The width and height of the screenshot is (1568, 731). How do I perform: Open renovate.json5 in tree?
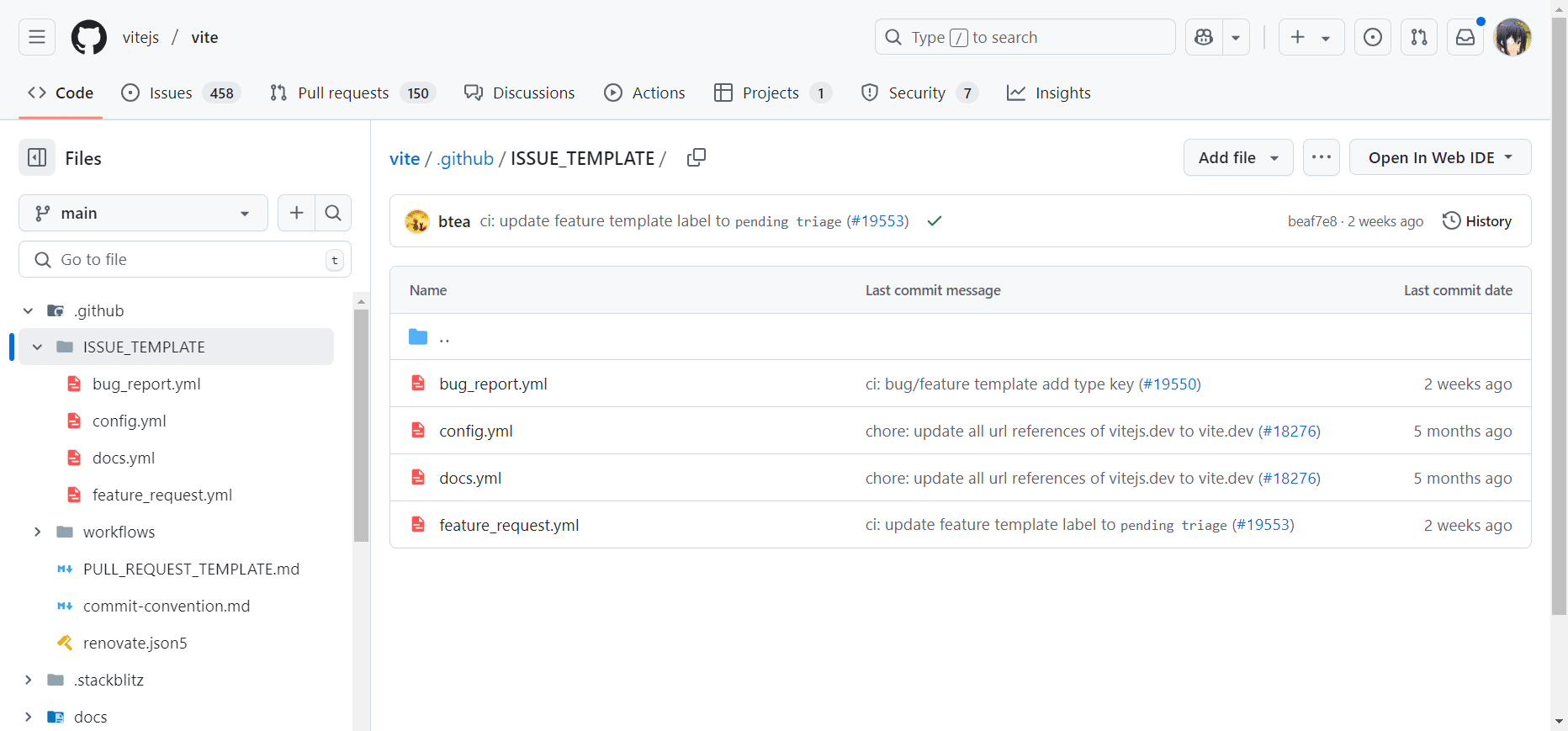[x=135, y=643]
